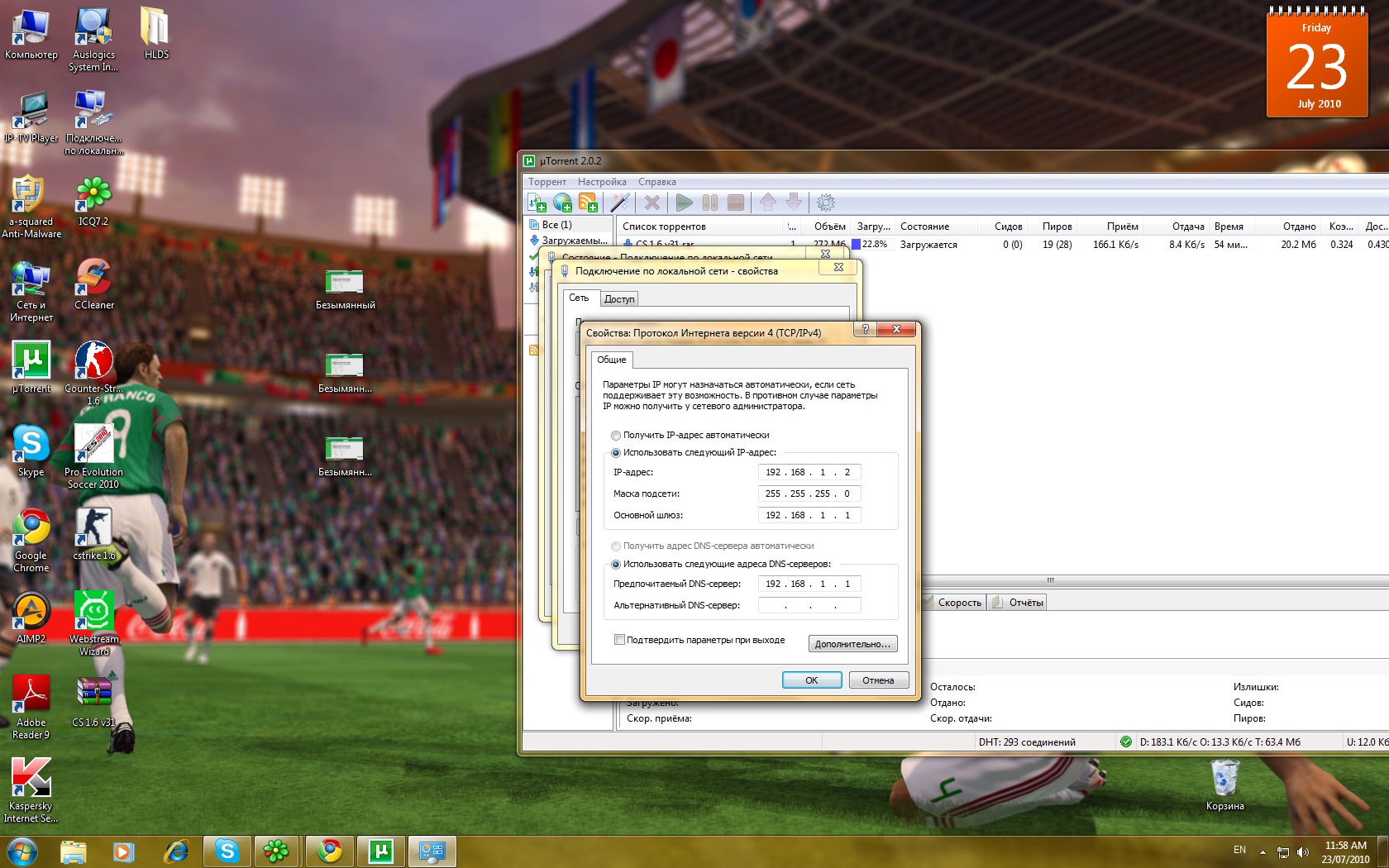Click EN language indicator in taskbar

click(x=1239, y=850)
